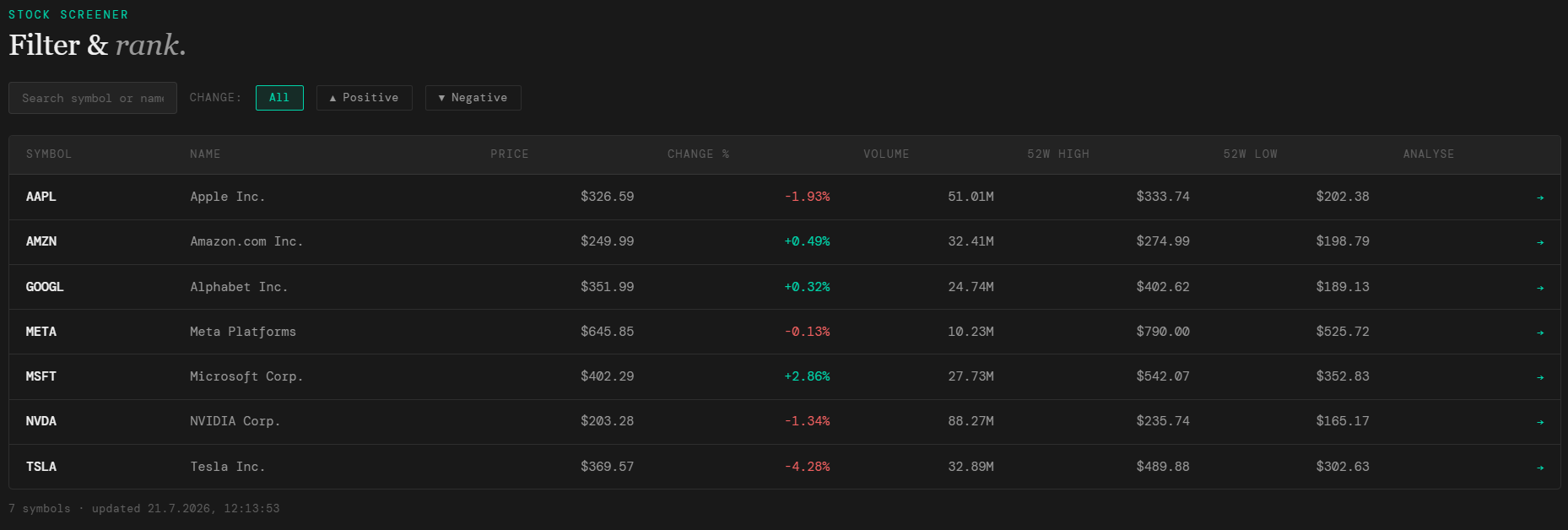Select the GOOGL symbol cell
This screenshot has height=530, width=1568.
coord(45,287)
